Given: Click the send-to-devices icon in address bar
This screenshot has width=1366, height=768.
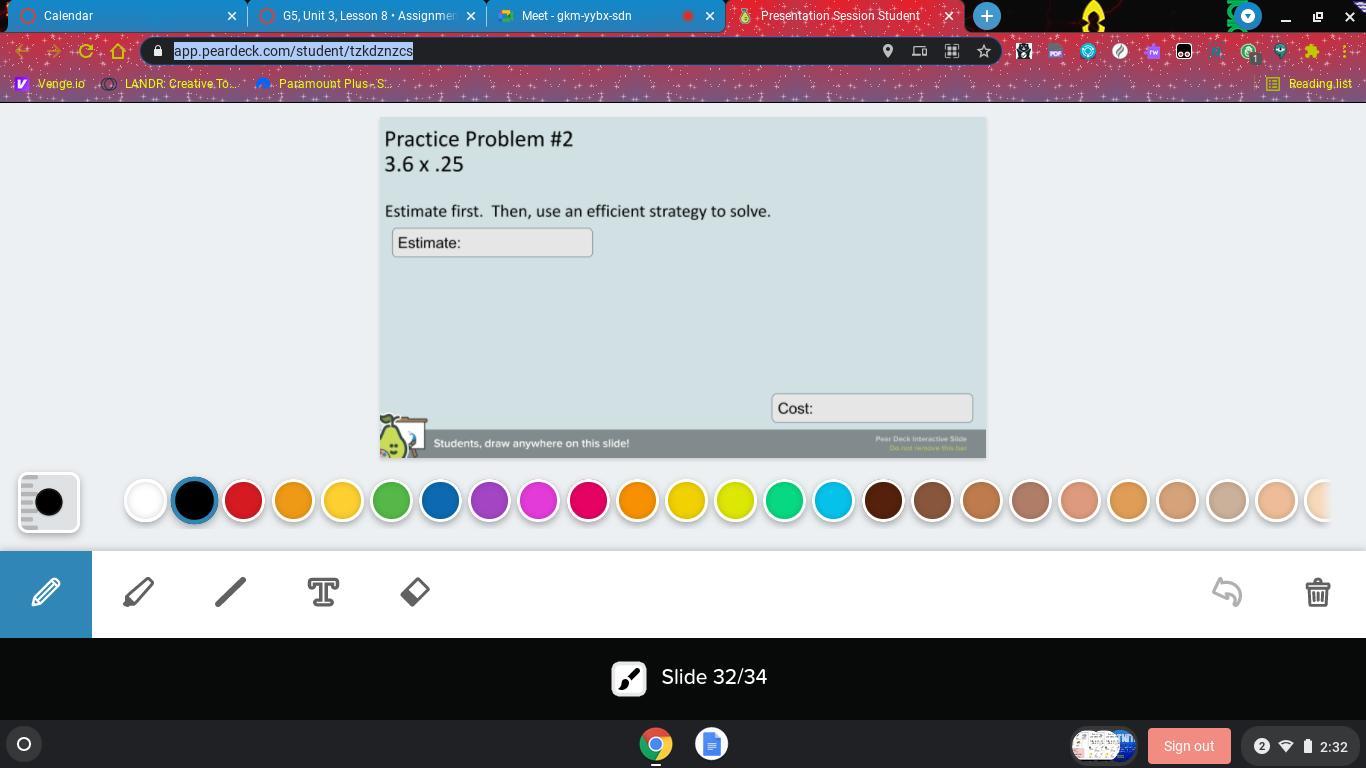Looking at the screenshot, I should (x=919, y=51).
